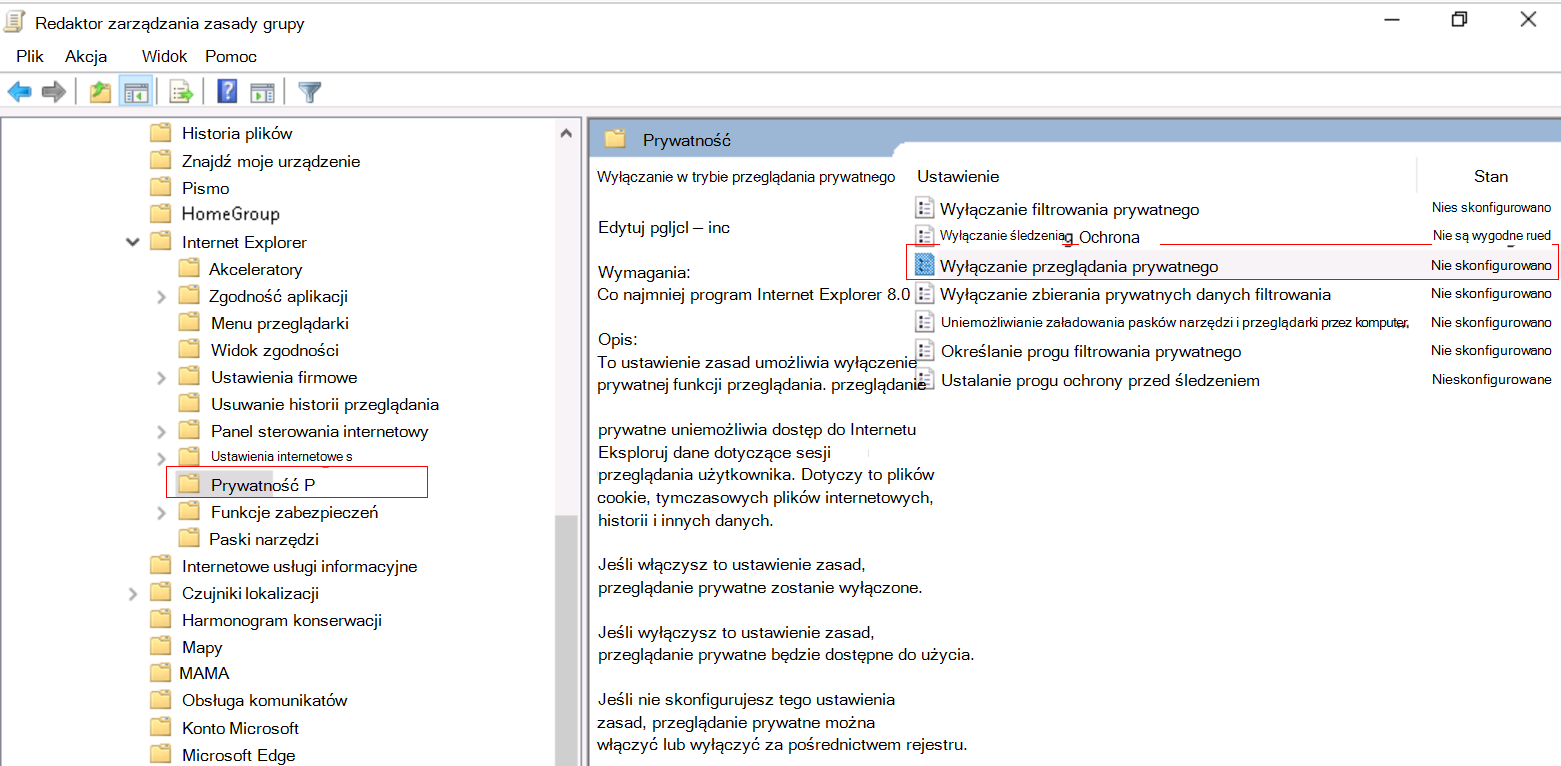Click the folder icon next to Konto Microsoft
Image resolution: width=1561 pixels, height=766 pixels.
coord(160,727)
